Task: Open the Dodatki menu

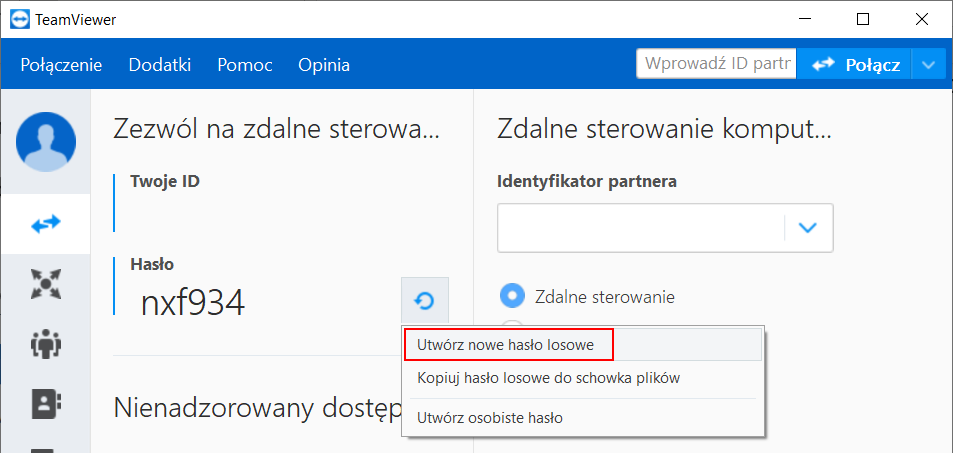Action: 160,65
